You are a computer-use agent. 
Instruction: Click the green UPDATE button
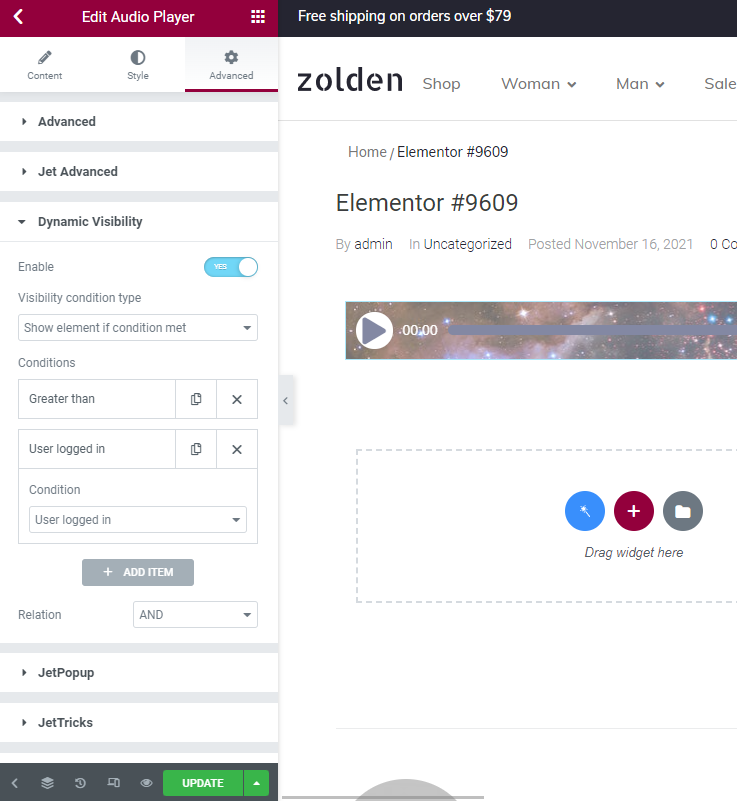[x=203, y=783]
